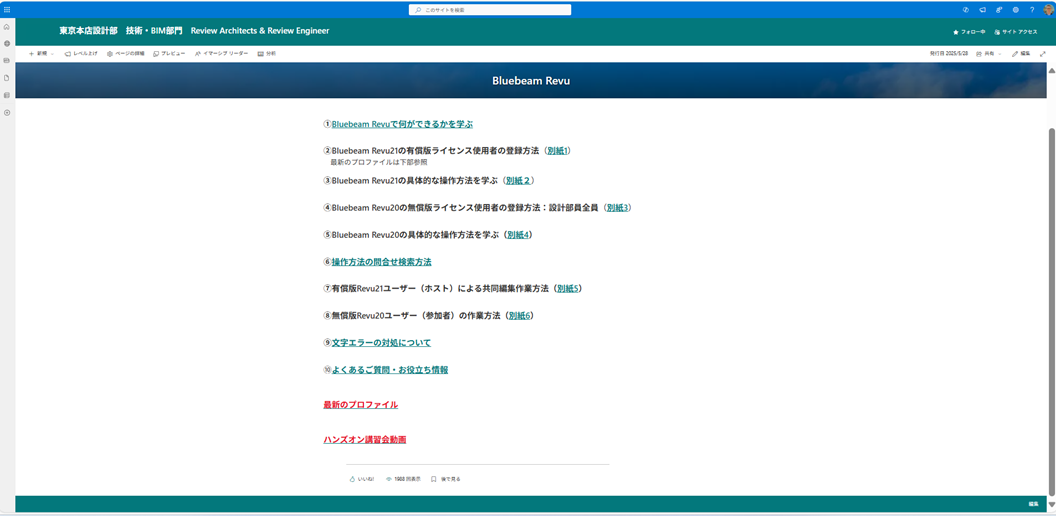Click the 編集 link in footer bar

(1033, 504)
